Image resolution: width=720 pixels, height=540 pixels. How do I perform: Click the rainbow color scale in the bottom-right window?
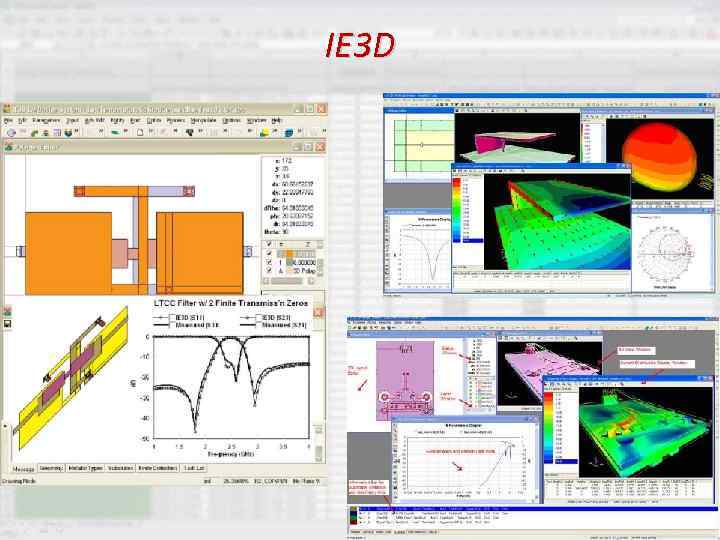click(x=549, y=428)
